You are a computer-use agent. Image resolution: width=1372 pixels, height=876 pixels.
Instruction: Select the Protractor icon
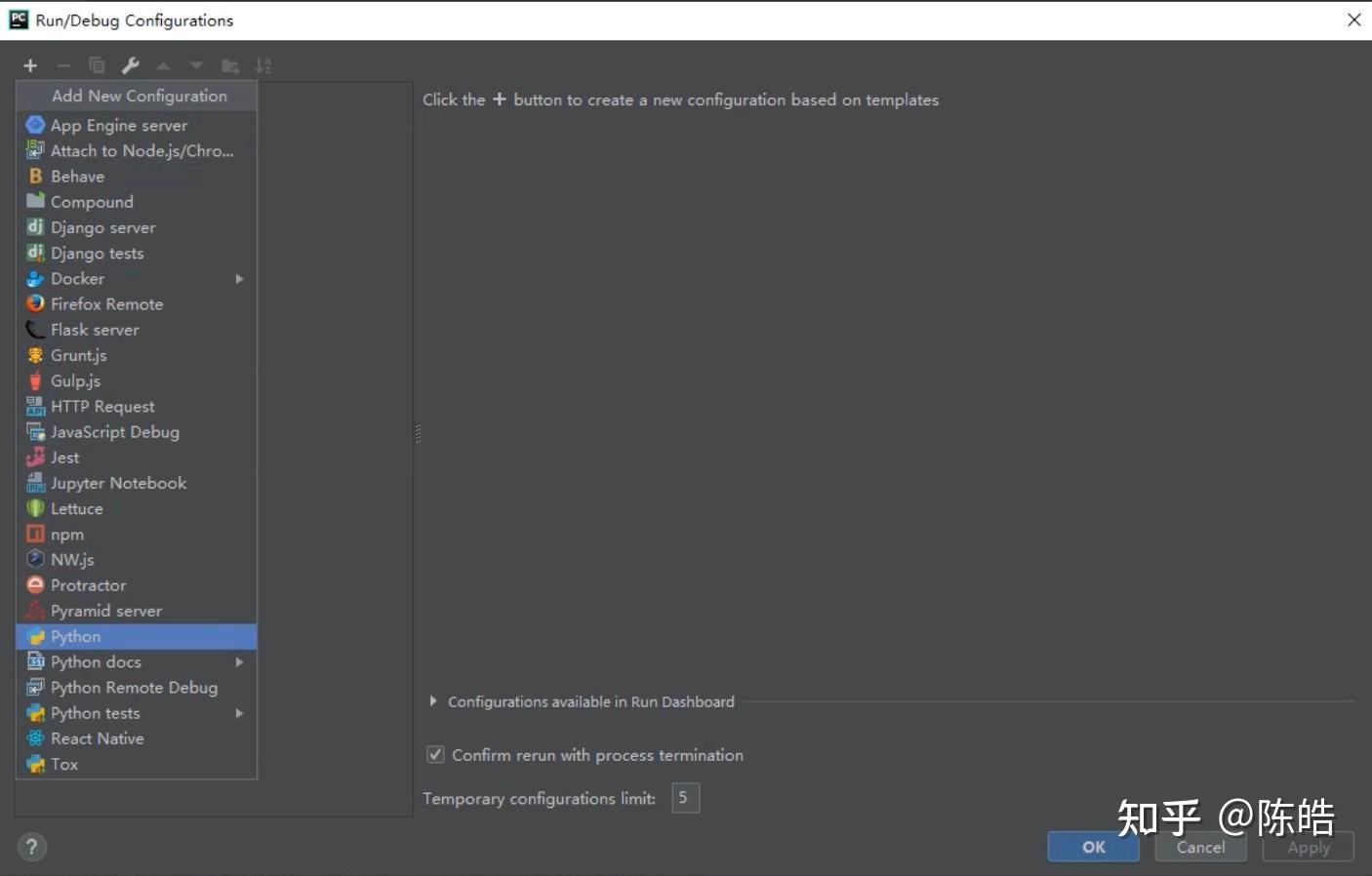coord(35,584)
